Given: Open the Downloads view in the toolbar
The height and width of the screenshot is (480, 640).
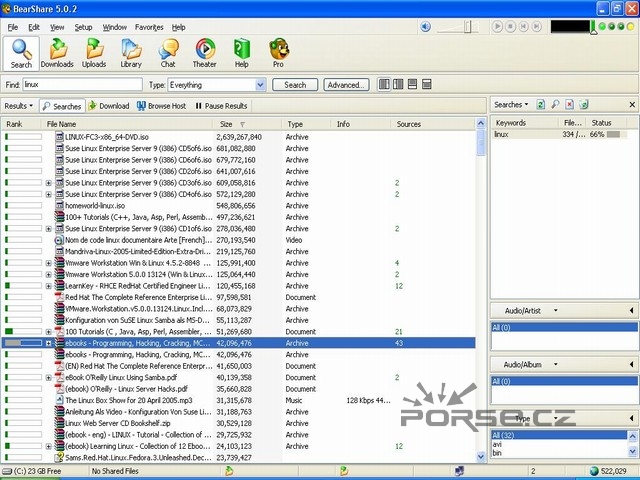Looking at the screenshot, I should coord(57,52).
